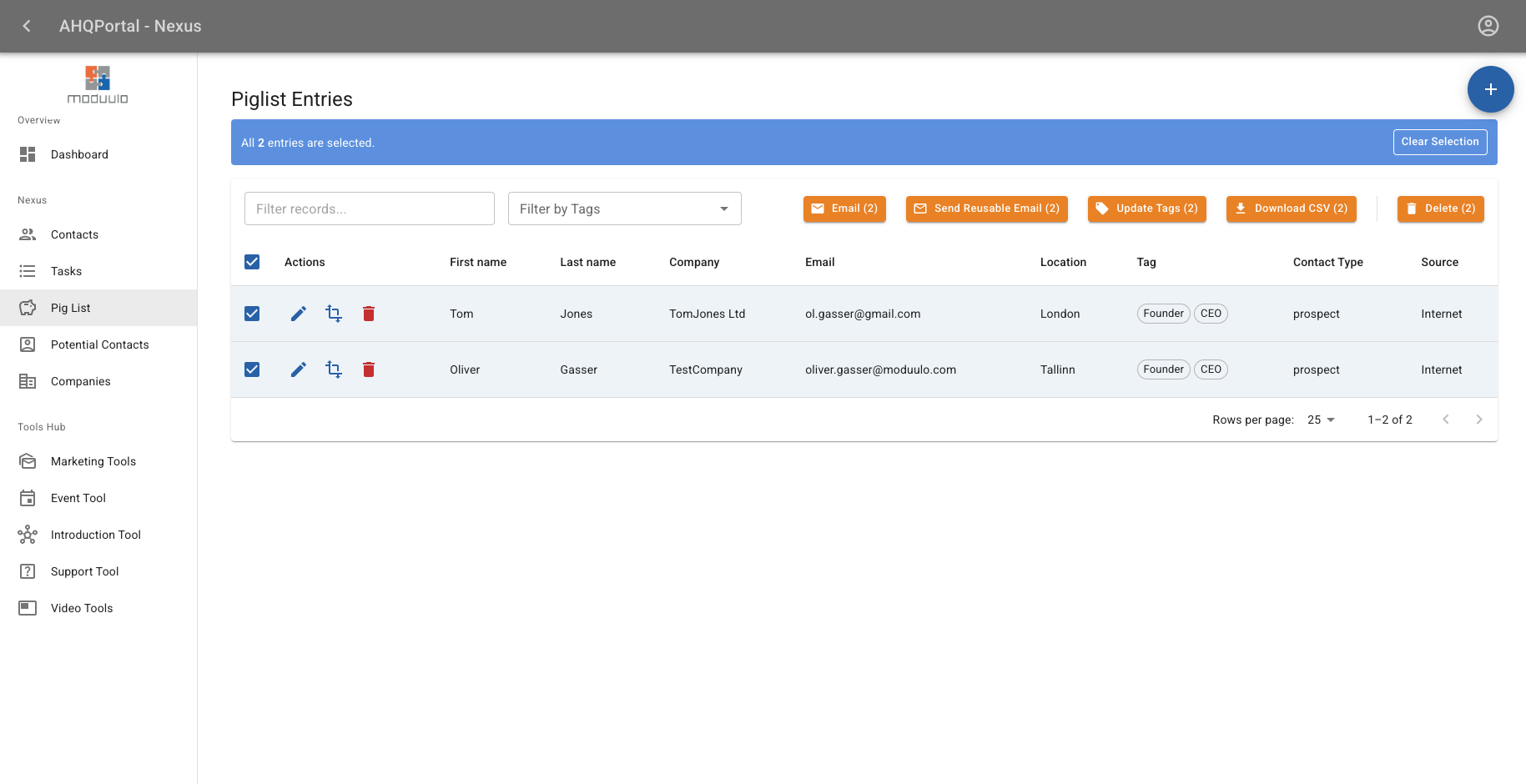Image resolution: width=1526 pixels, height=784 pixels.
Task: Uncheck Oliver Gasser's row selection checkbox
Action: pyautogui.click(x=252, y=369)
